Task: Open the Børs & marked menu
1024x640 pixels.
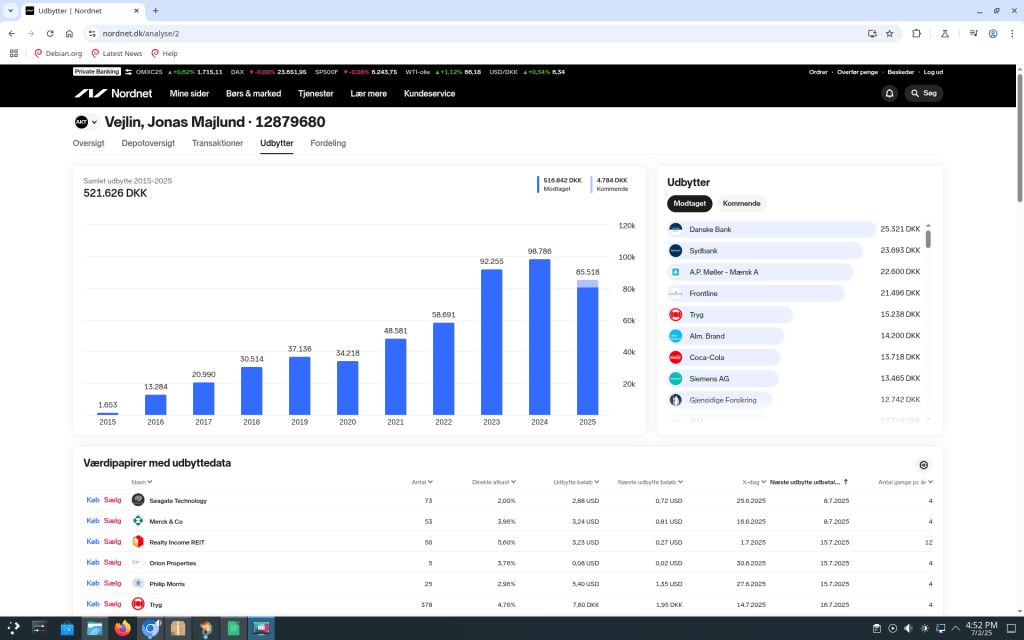Action: point(253,93)
